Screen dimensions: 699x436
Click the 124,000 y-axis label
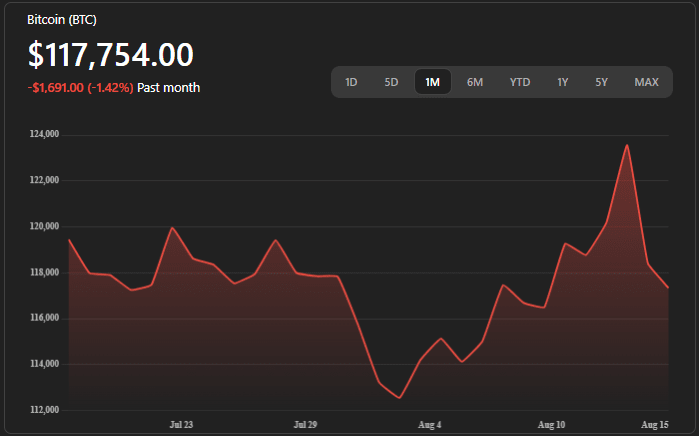tap(46, 134)
